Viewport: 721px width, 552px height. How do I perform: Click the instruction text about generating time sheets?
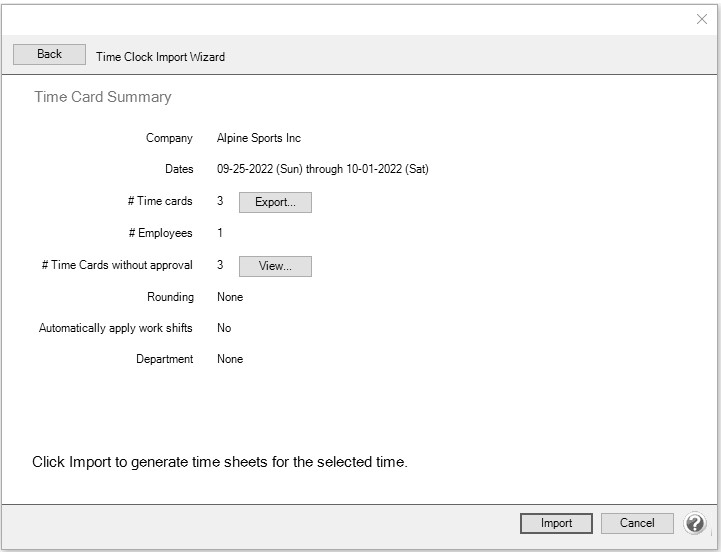220,462
